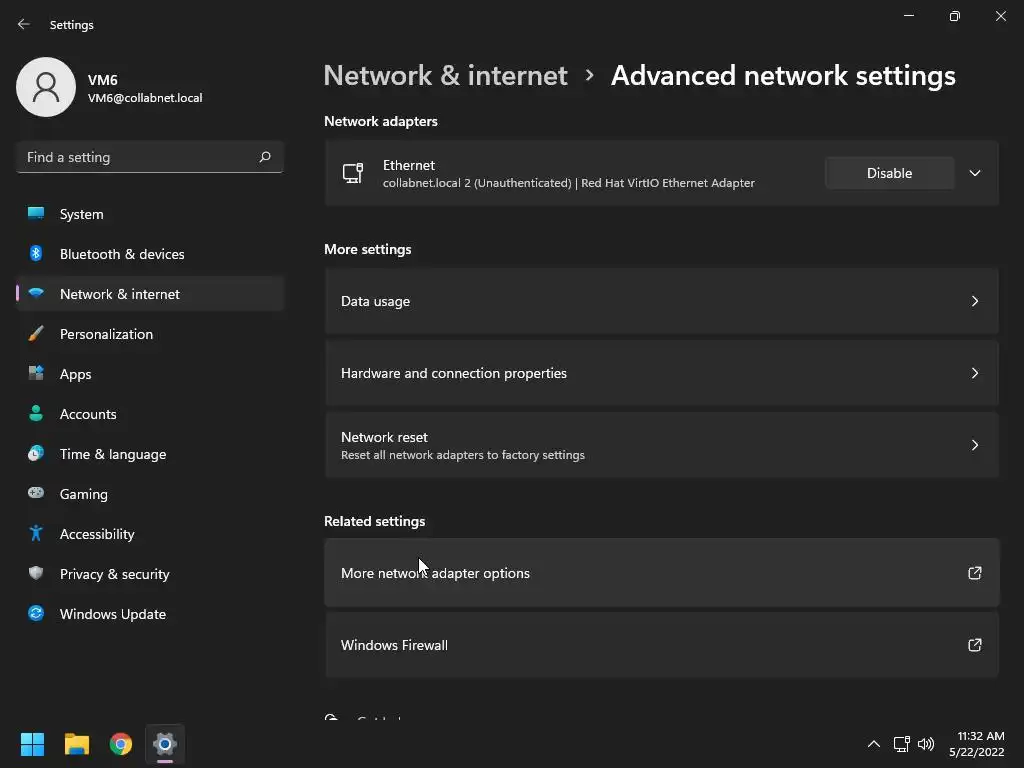
Task: Select Personalization in the sidebar
Action: pos(106,334)
